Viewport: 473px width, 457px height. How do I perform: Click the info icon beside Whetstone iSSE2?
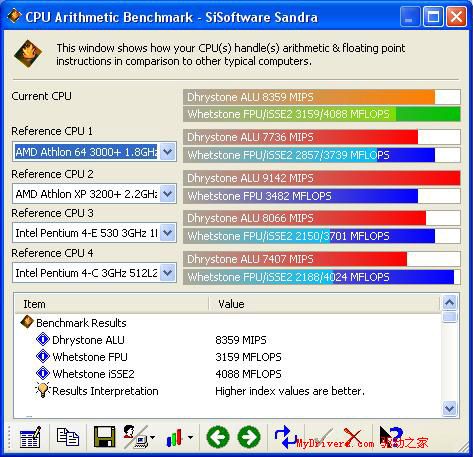[43, 373]
